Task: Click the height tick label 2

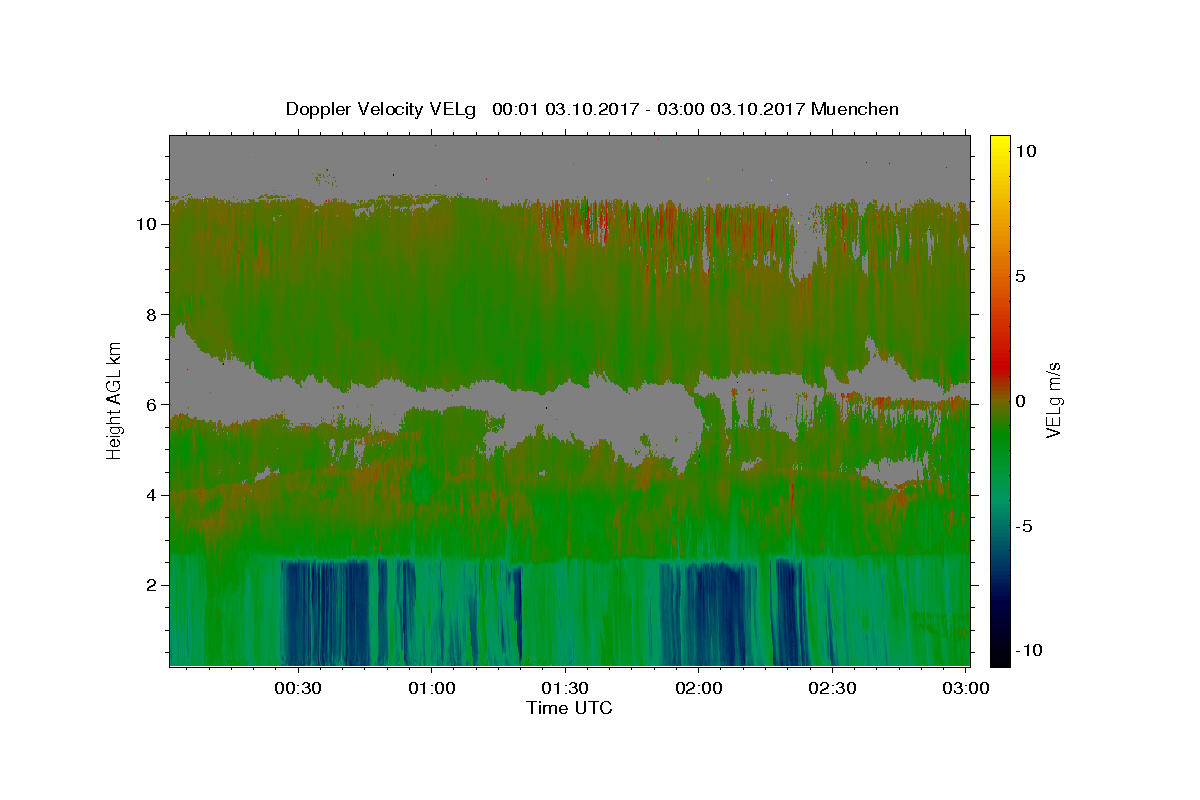Action: point(149,585)
